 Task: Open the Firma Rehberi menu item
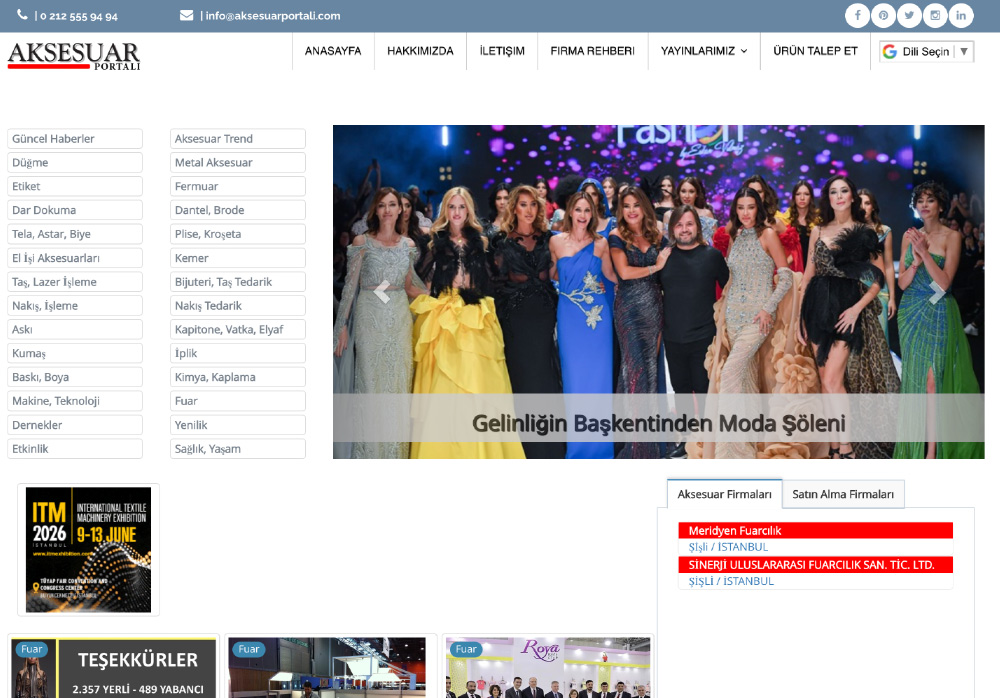click(592, 51)
